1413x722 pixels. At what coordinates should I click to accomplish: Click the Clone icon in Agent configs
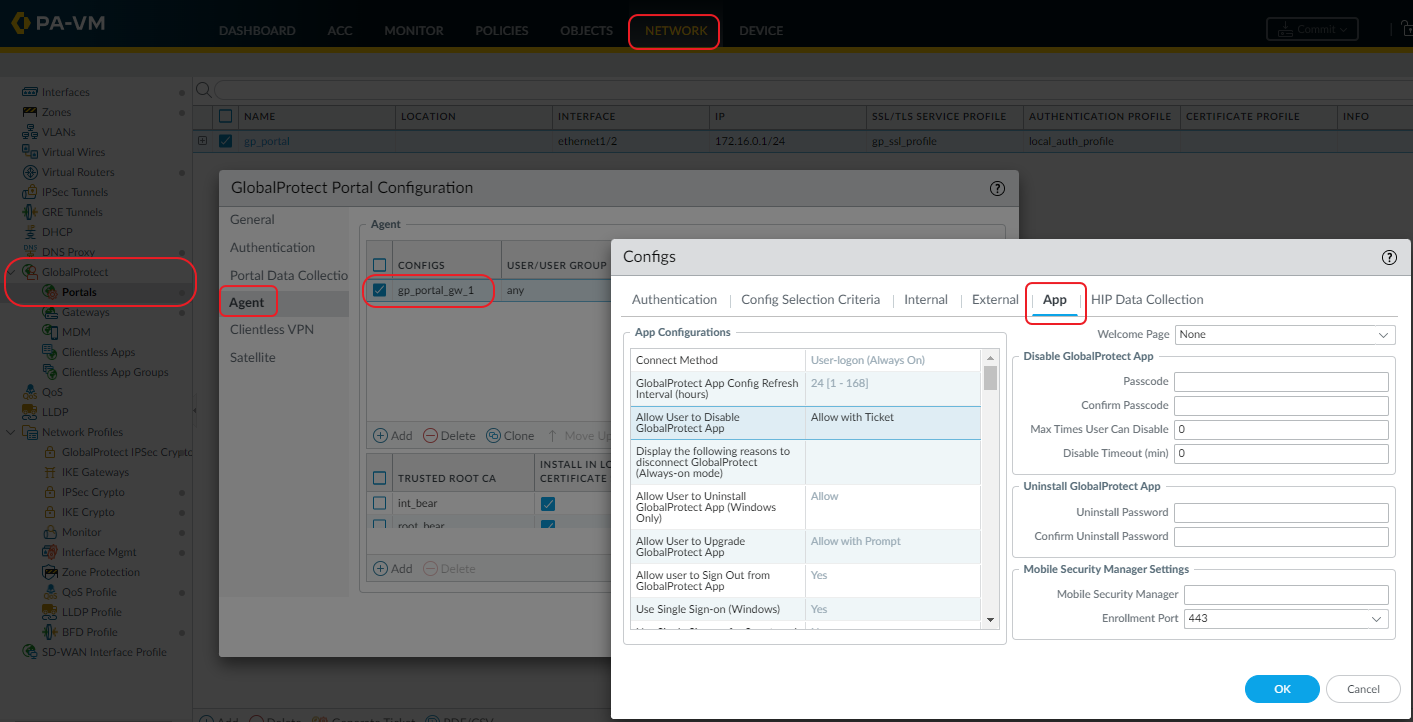(x=494, y=436)
